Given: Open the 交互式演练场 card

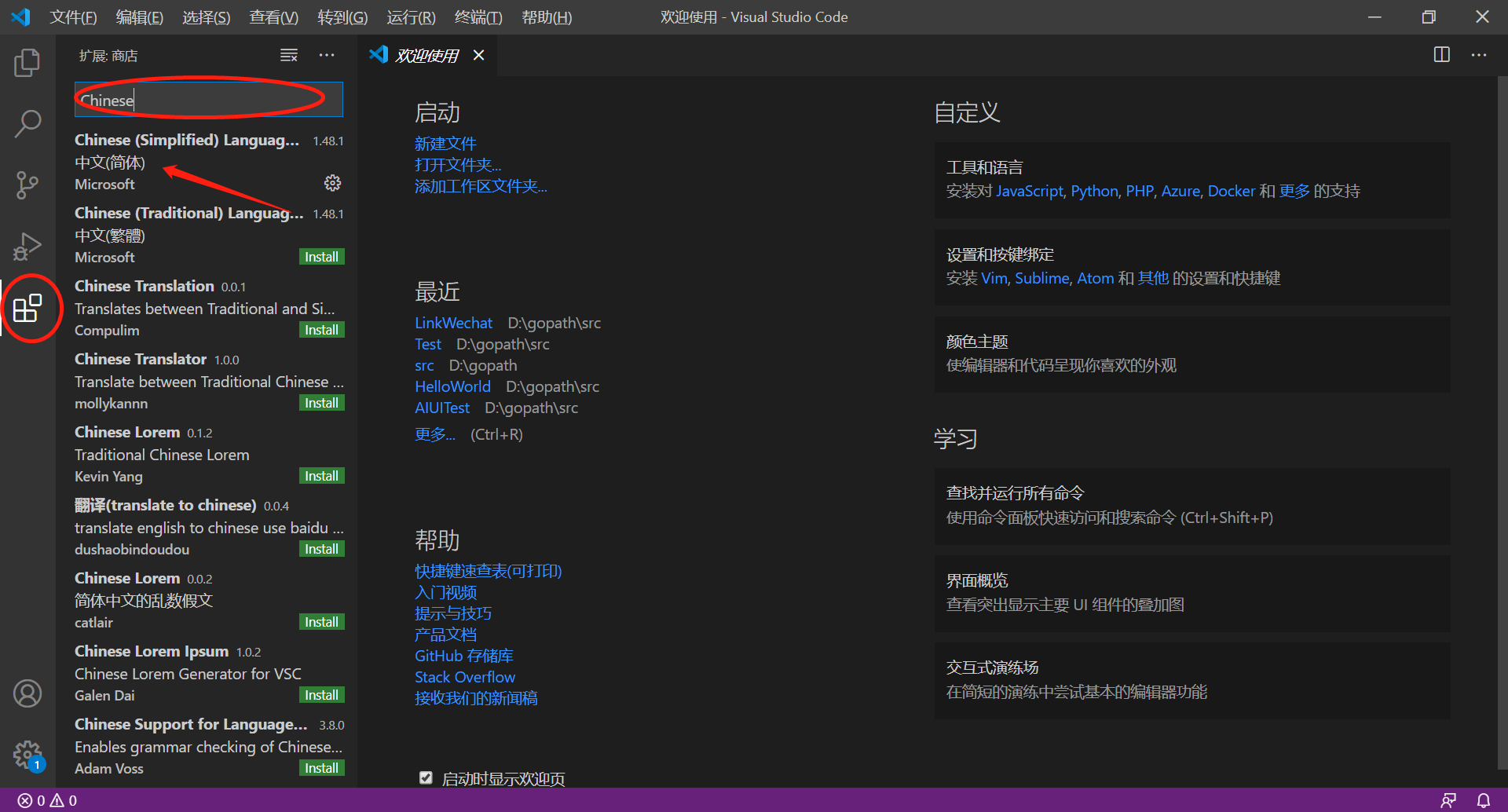Looking at the screenshot, I should coord(1192,680).
